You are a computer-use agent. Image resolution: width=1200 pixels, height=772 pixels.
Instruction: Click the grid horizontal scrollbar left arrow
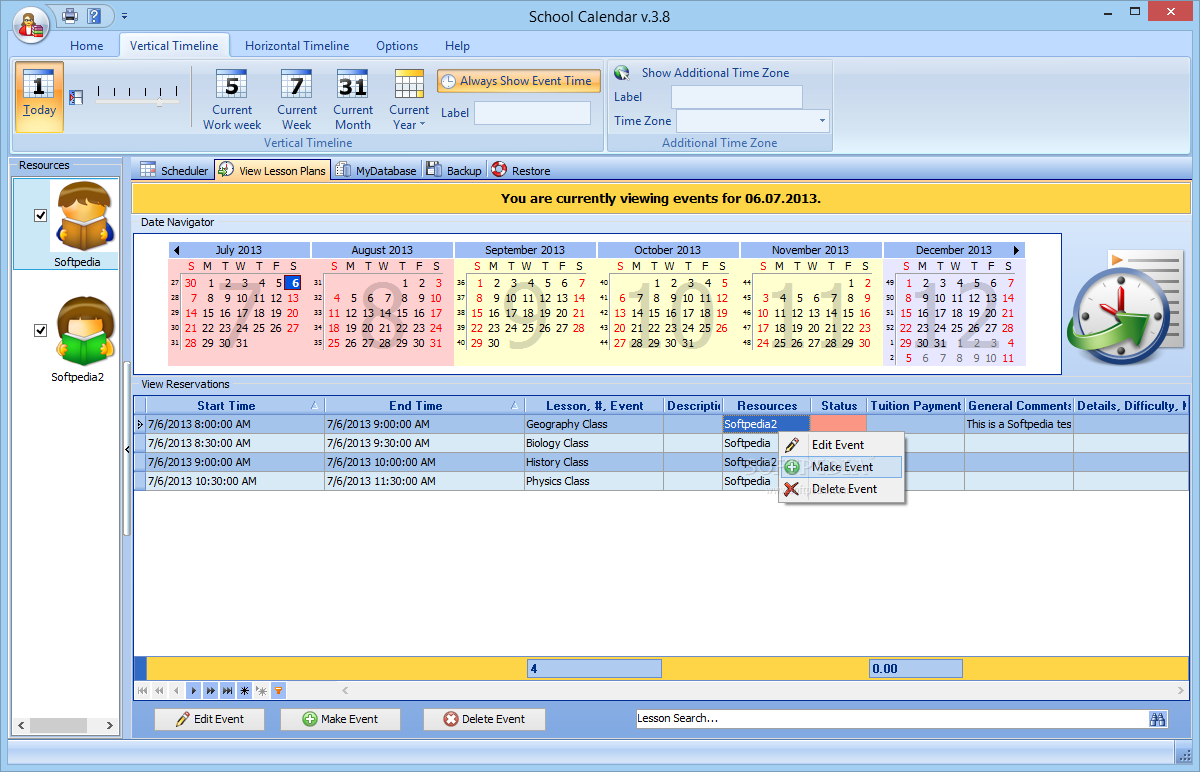tap(347, 691)
